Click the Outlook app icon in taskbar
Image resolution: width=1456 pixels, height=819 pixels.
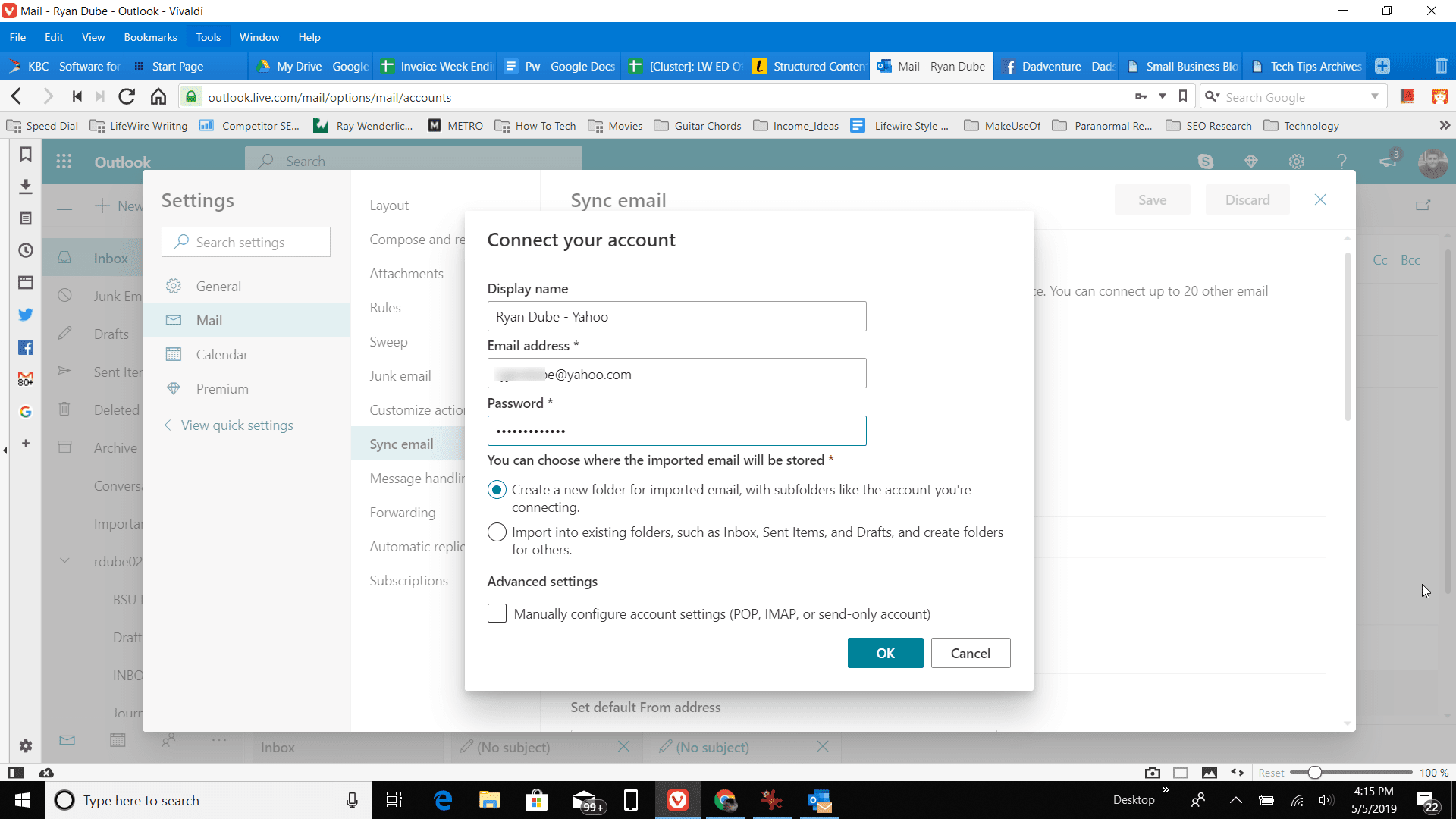[820, 800]
